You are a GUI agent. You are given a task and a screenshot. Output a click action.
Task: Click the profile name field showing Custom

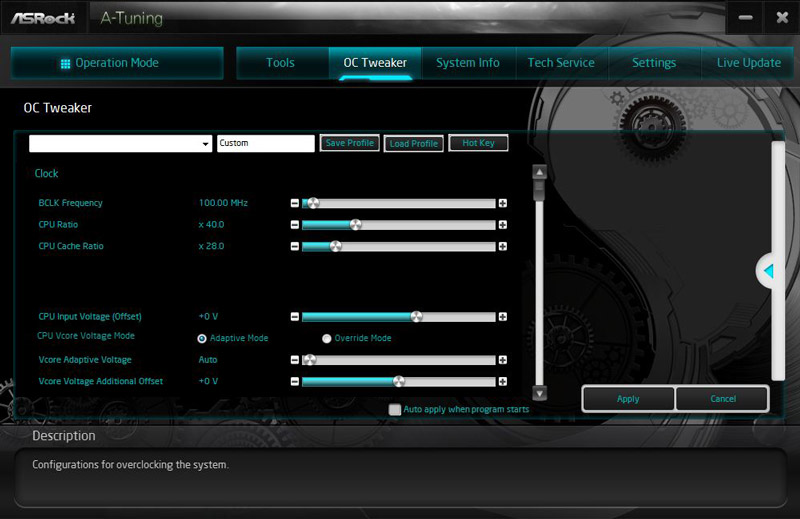tap(266, 143)
